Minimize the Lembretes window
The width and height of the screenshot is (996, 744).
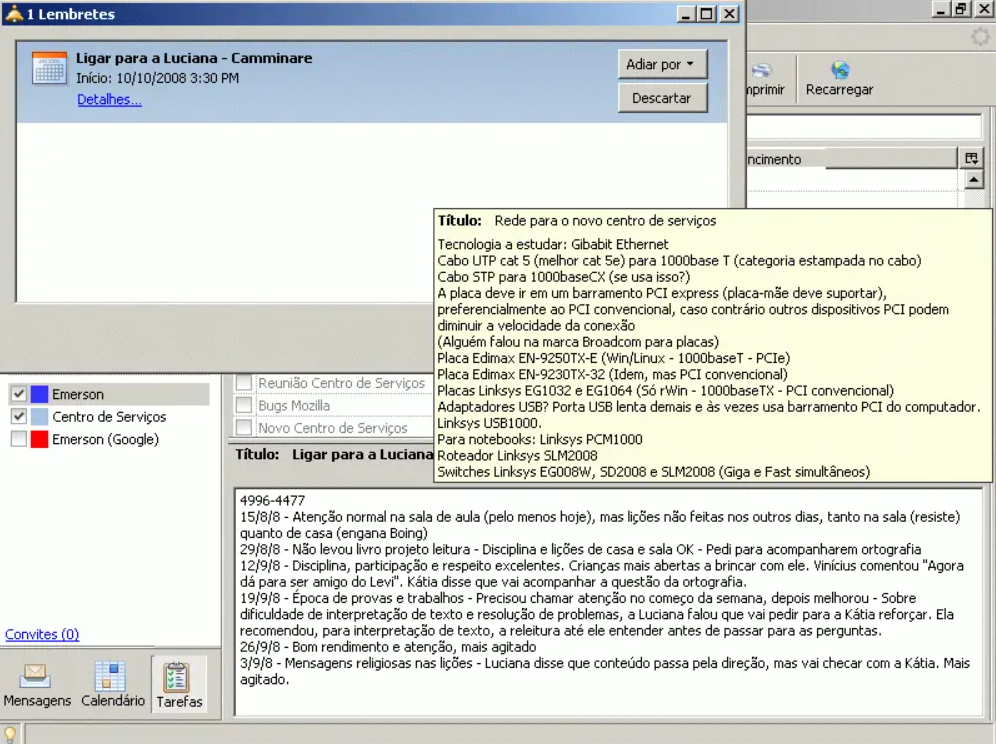(x=685, y=13)
